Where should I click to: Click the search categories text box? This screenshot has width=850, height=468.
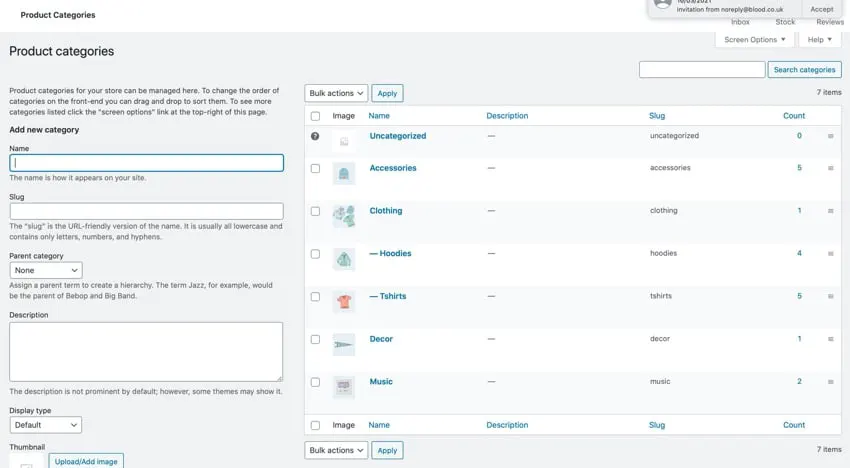pyautogui.click(x=702, y=69)
